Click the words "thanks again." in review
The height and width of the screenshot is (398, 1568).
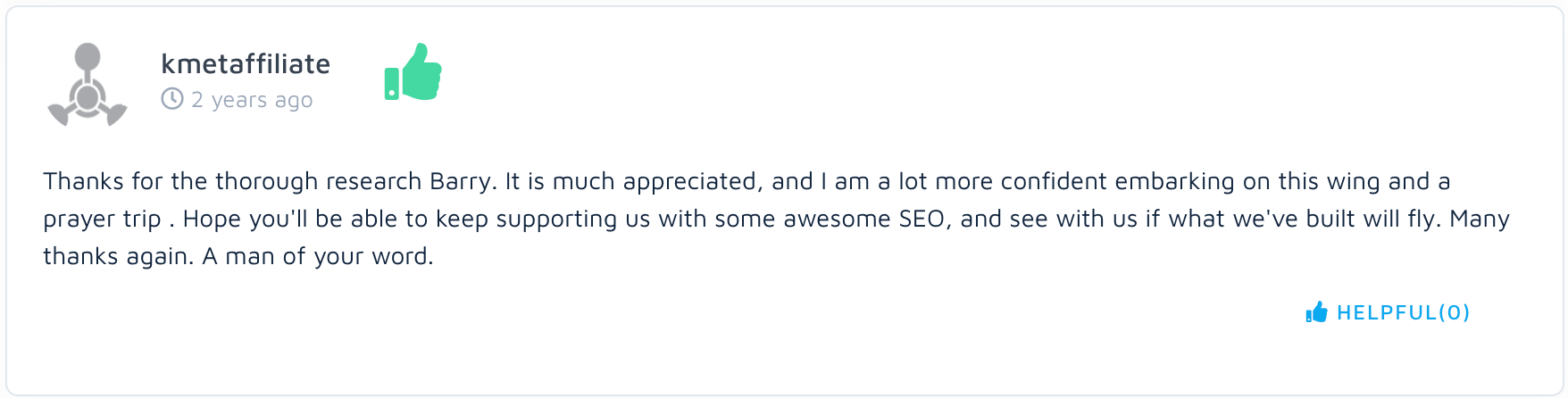(118, 257)
